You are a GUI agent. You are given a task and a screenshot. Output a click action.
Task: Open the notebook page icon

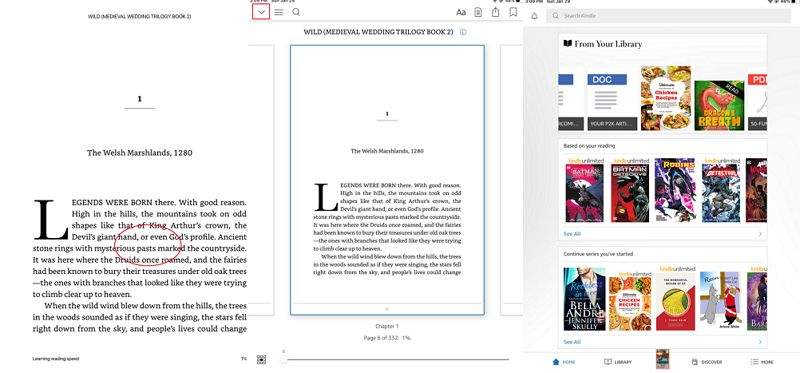click(x=478, y=12)
